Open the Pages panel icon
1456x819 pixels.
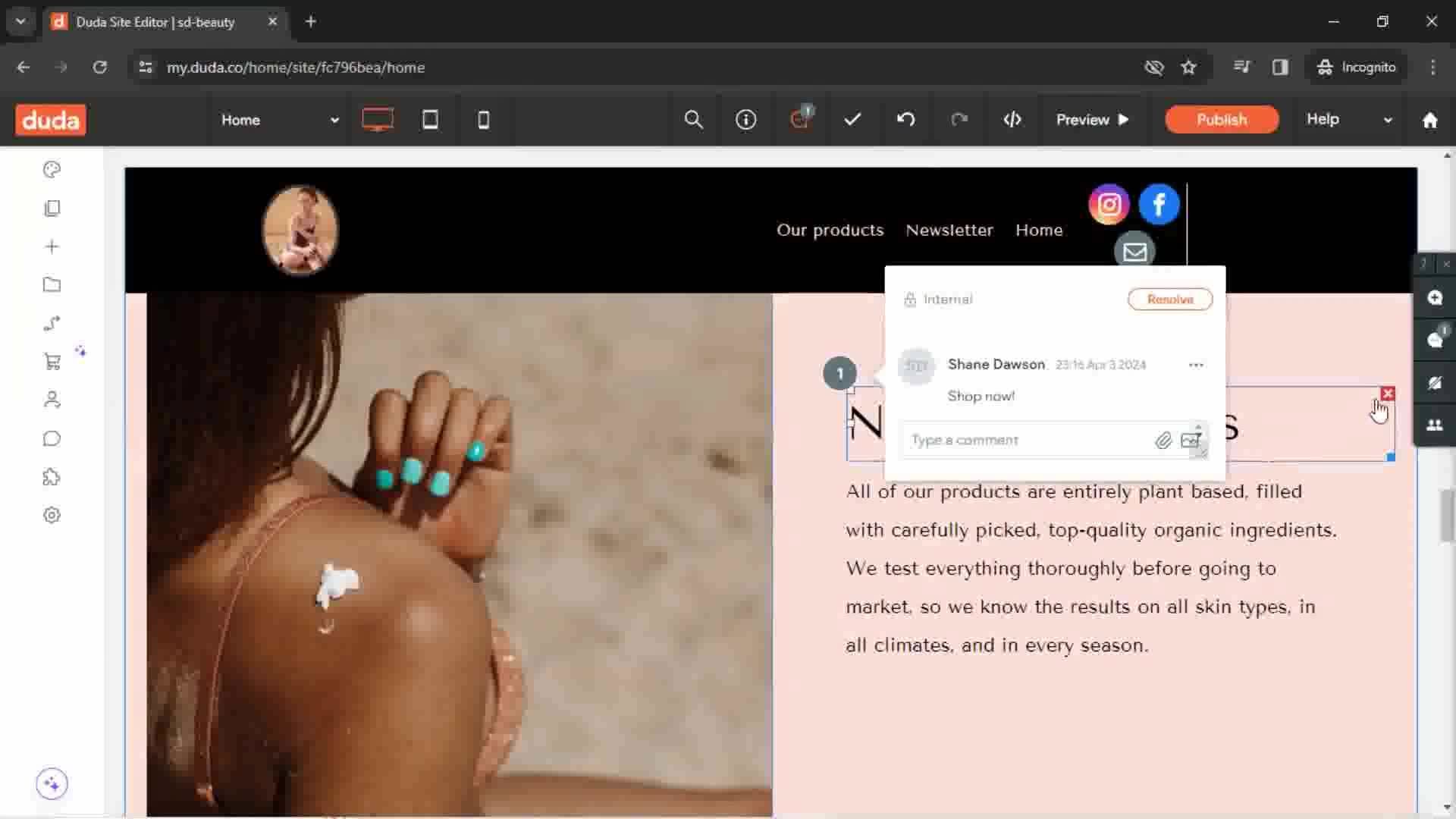coord(52,208)
